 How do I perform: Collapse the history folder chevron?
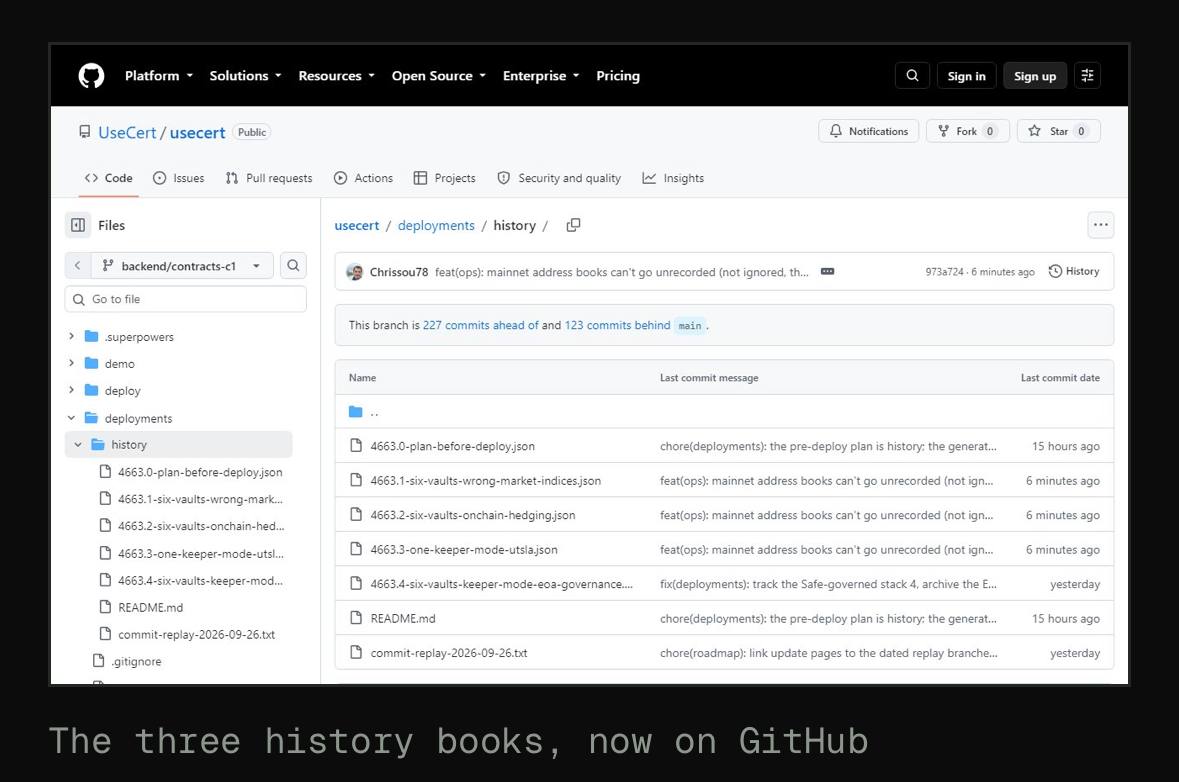(x=77, y=444)
